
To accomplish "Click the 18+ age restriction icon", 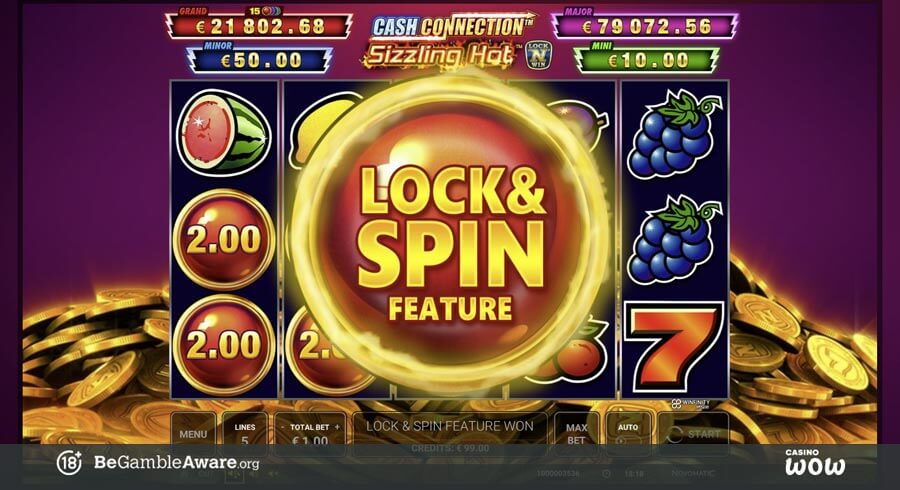I will pos(69,462).
